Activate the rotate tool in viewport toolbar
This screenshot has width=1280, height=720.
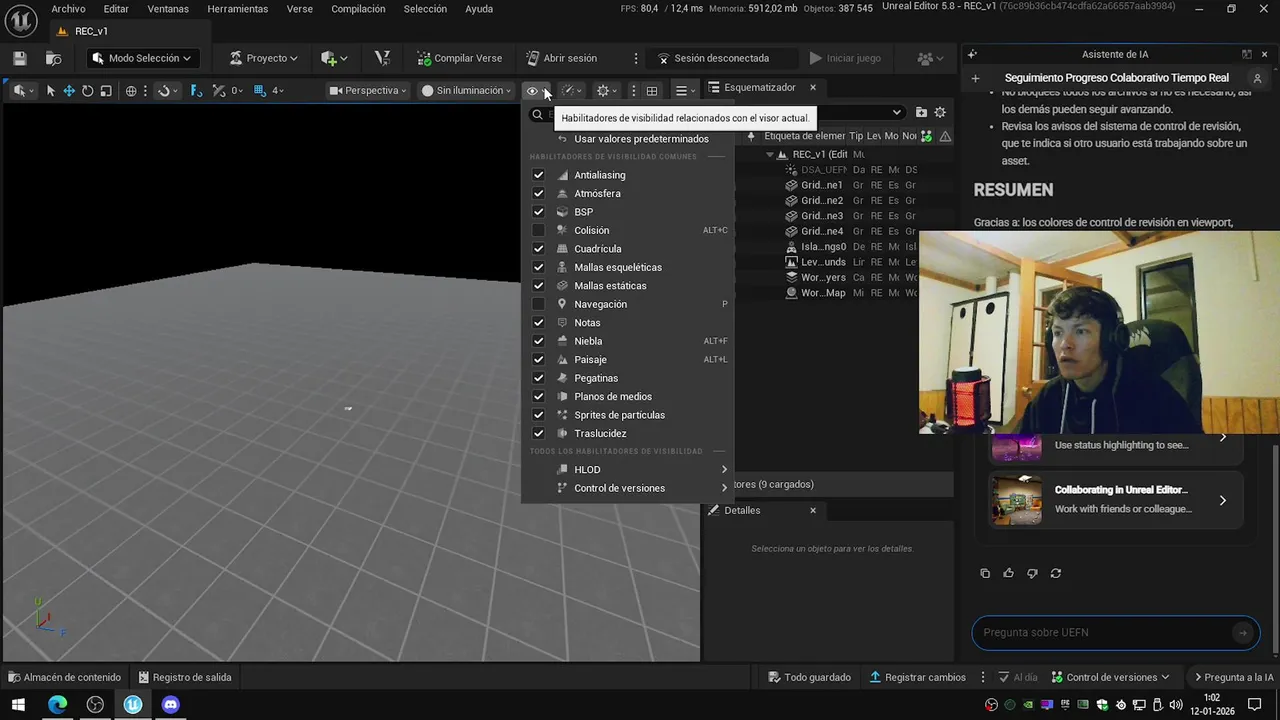pyautogui.click(x=87, y=91)
